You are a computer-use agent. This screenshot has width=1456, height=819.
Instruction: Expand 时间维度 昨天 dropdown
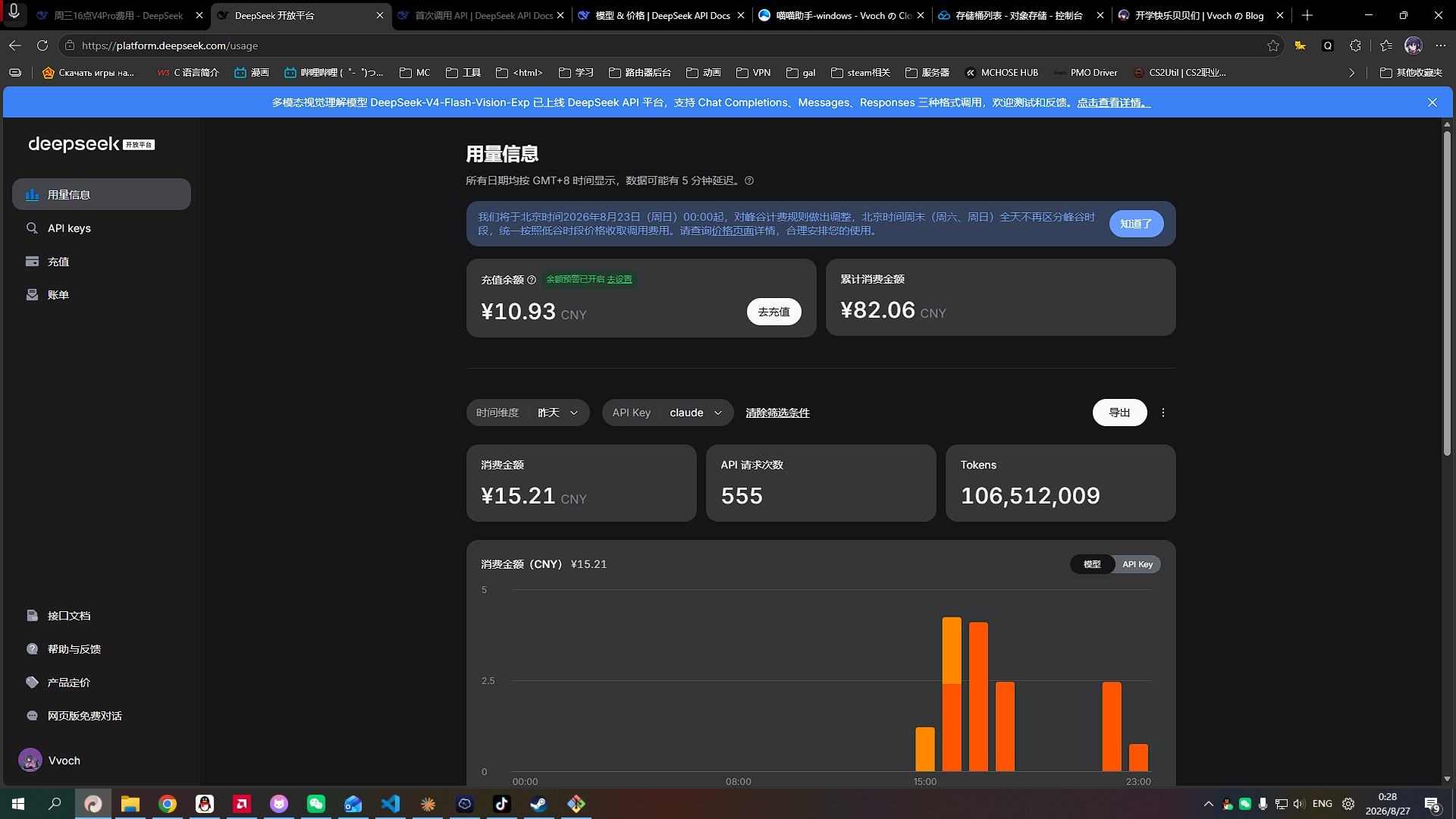point(528,413)
